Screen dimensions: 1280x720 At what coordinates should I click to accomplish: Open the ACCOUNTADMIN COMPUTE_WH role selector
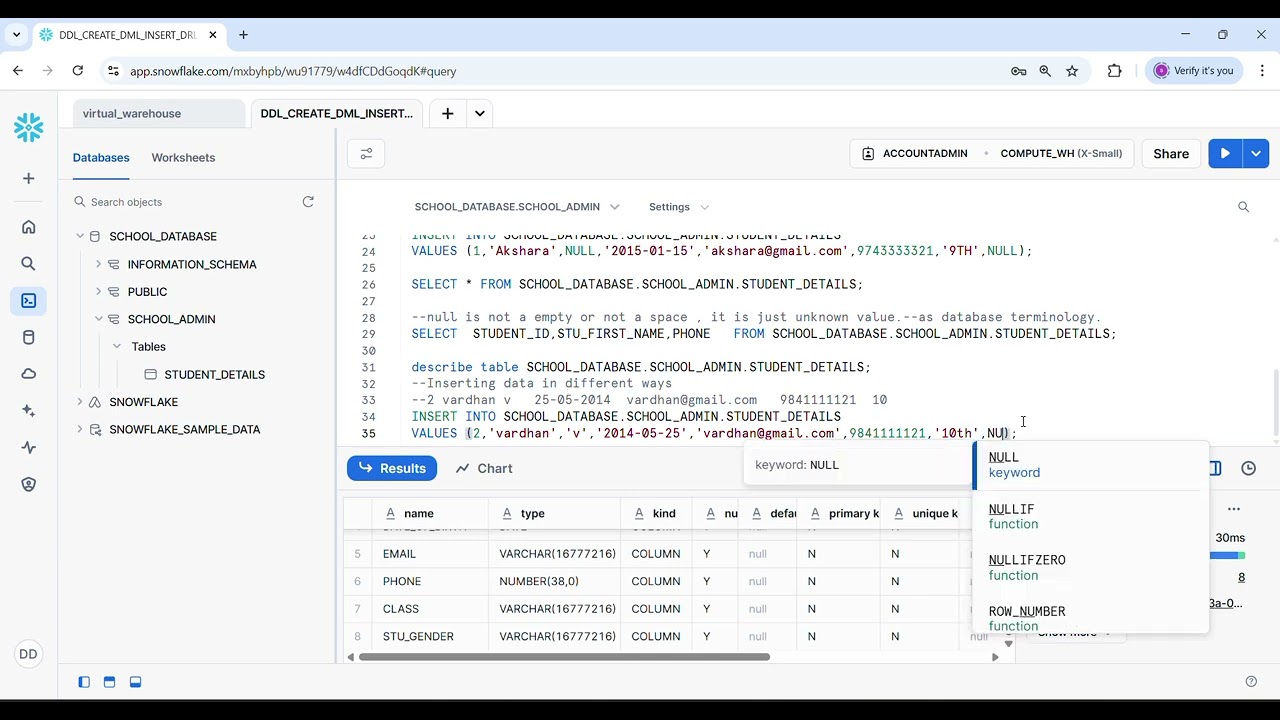tap(992, 153)
